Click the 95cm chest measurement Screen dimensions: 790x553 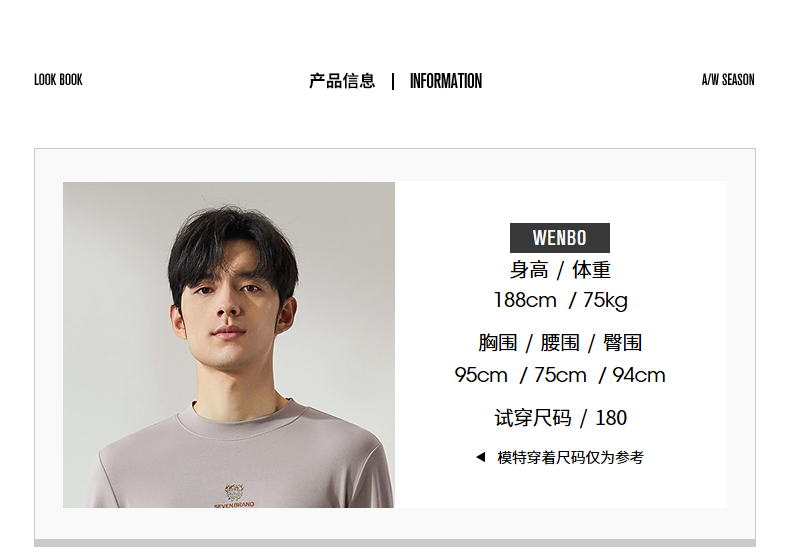(481, 375)
